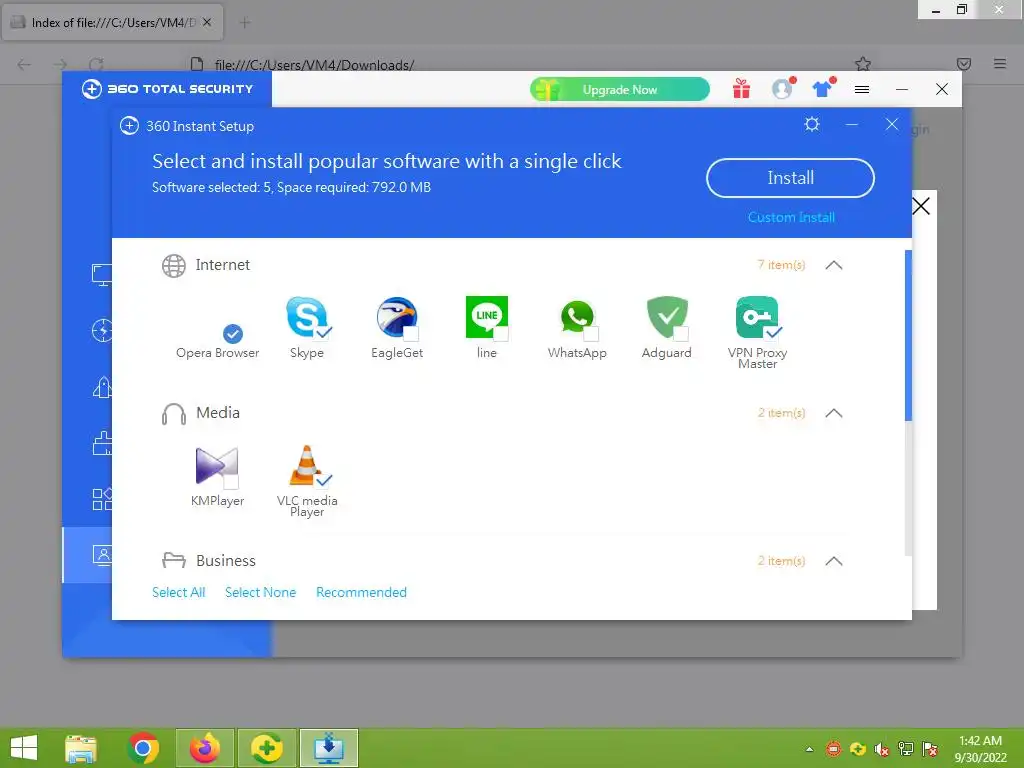Switch to Firefox in the taskbar
This screenshot has height=768, width=1024.
coord(205,748)
